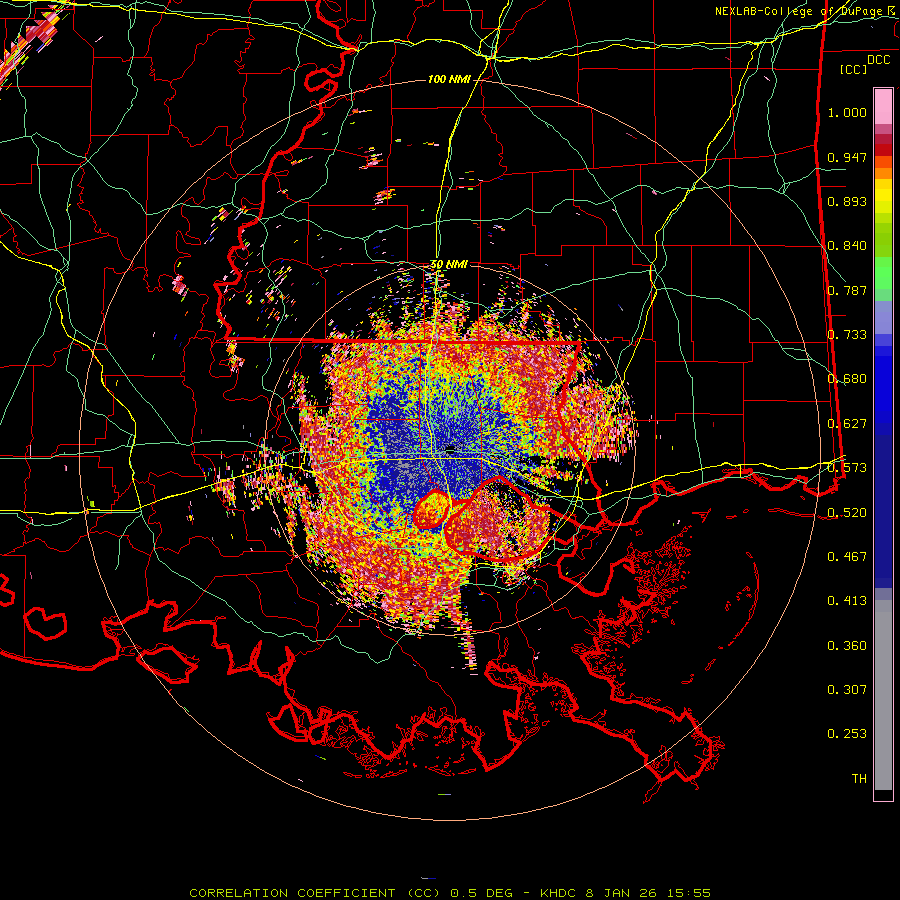
Task: Click the 0.627 scale value
Action: (847, 424)
